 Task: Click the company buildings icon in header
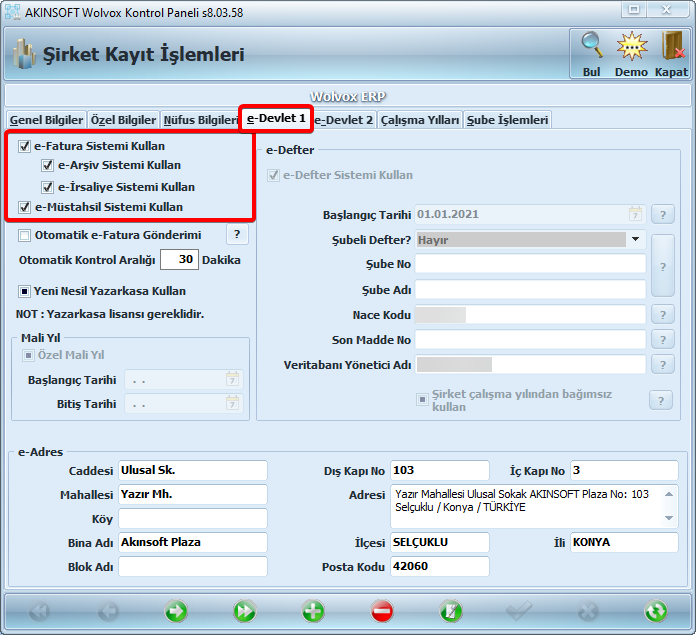(24, 54)
